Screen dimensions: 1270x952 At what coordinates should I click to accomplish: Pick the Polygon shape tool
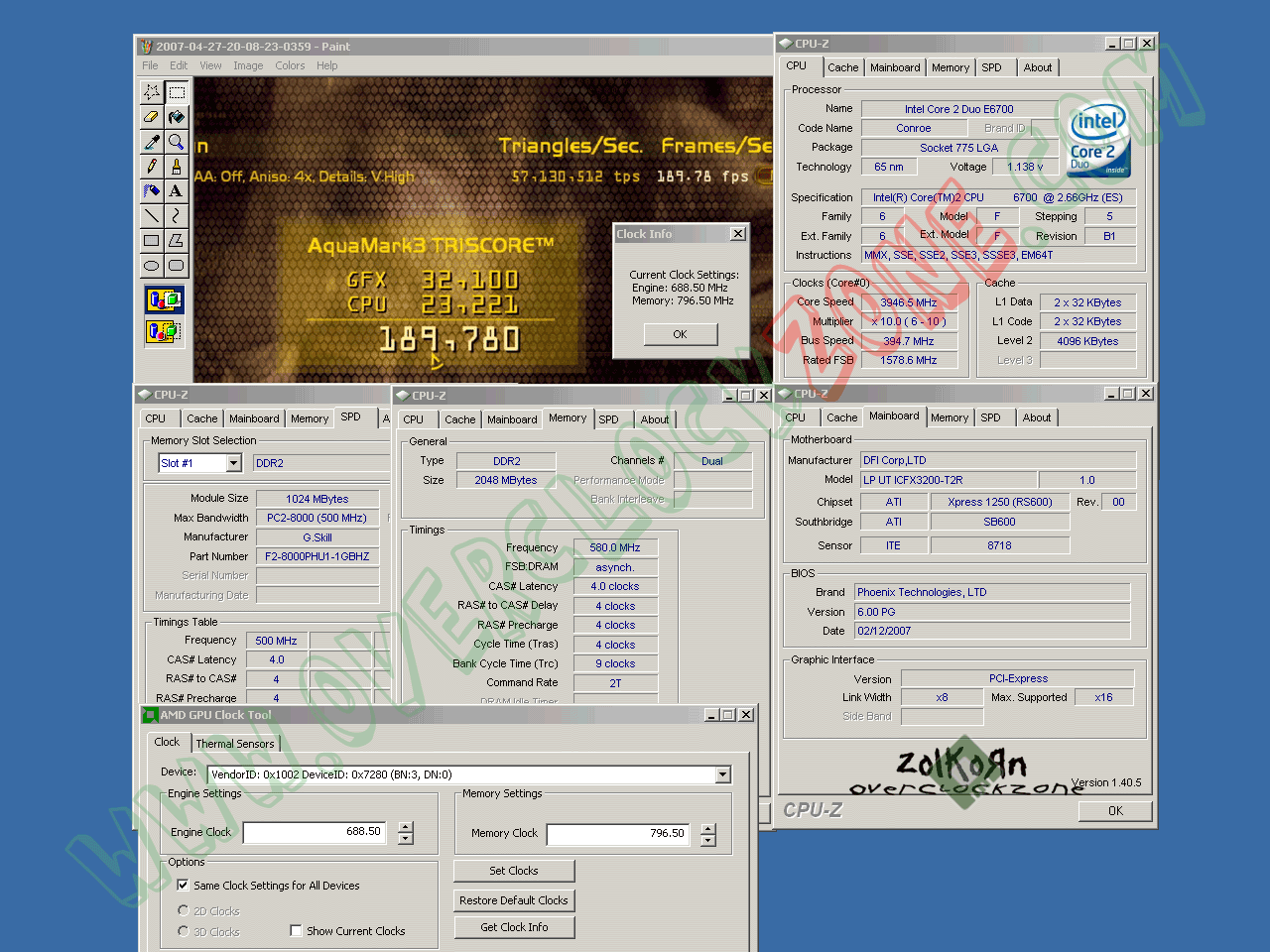pyautogui.click(x=177, y=241)
